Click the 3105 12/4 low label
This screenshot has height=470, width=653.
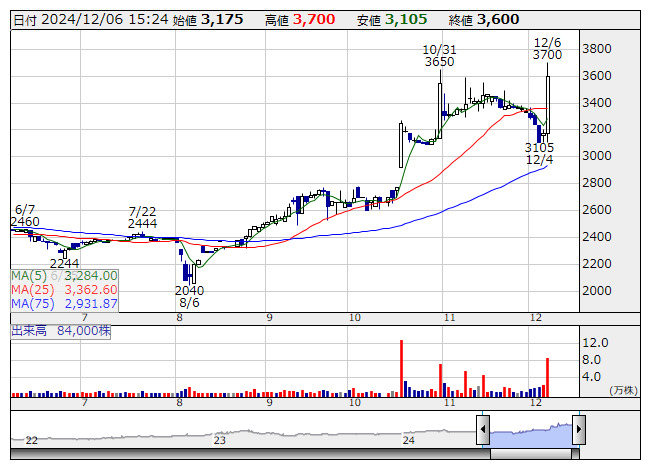click(539, 154)
